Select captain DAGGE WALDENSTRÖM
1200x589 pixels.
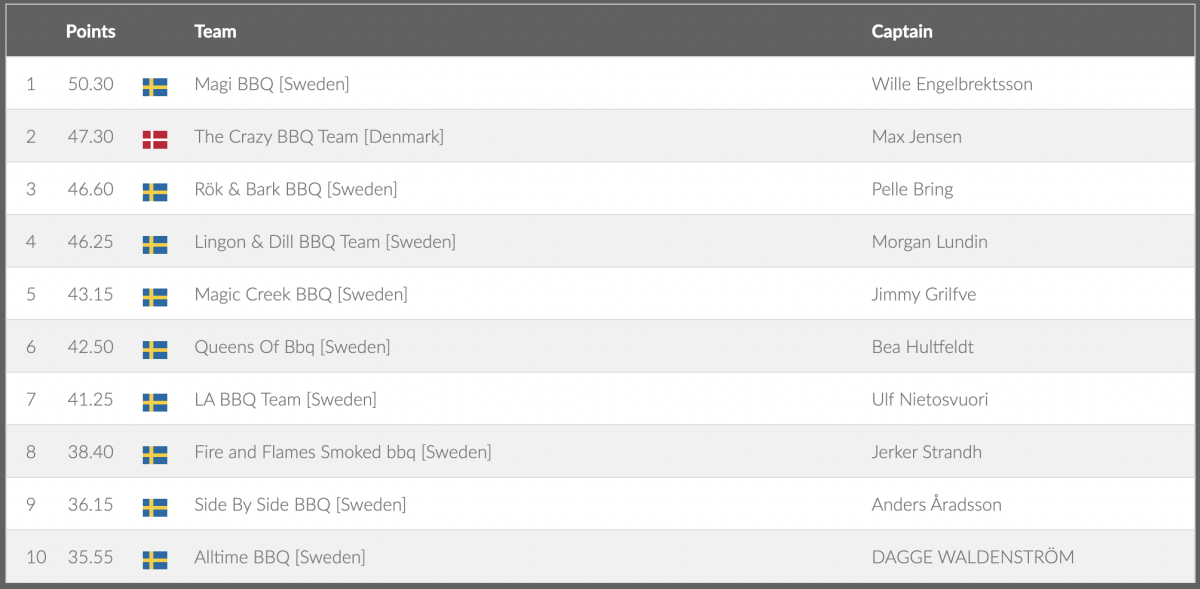(973, 557)
